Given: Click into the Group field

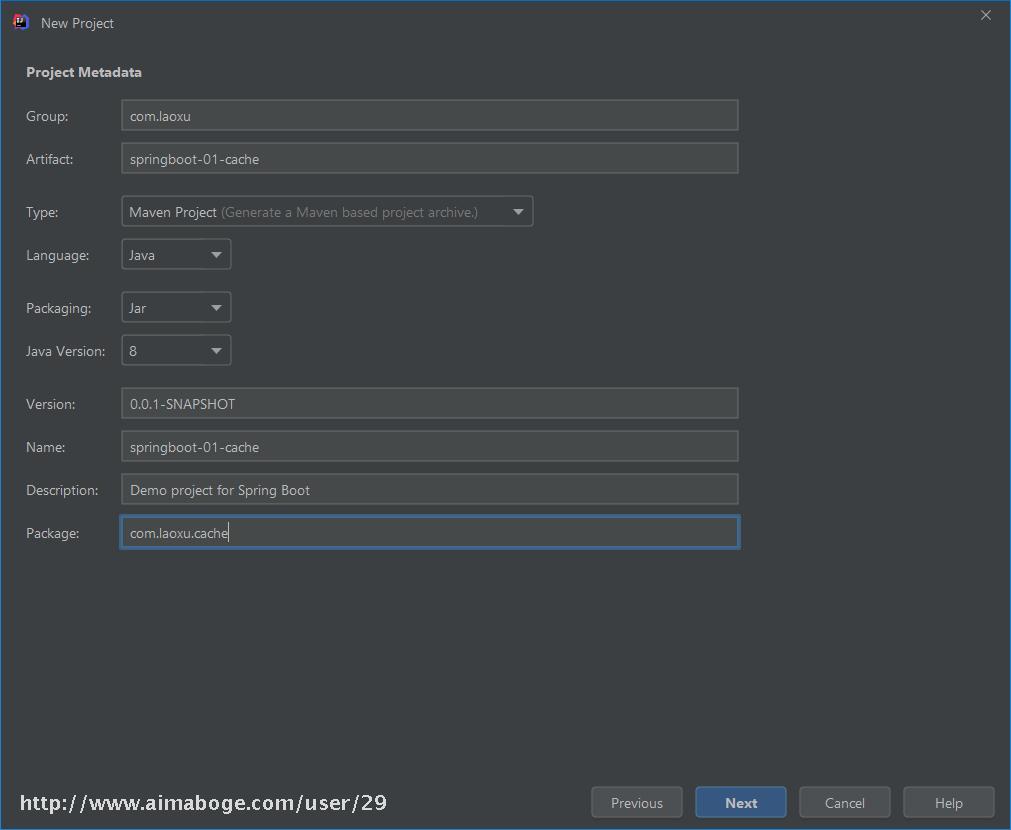Looking at the screenshot, I should (429, 115).
